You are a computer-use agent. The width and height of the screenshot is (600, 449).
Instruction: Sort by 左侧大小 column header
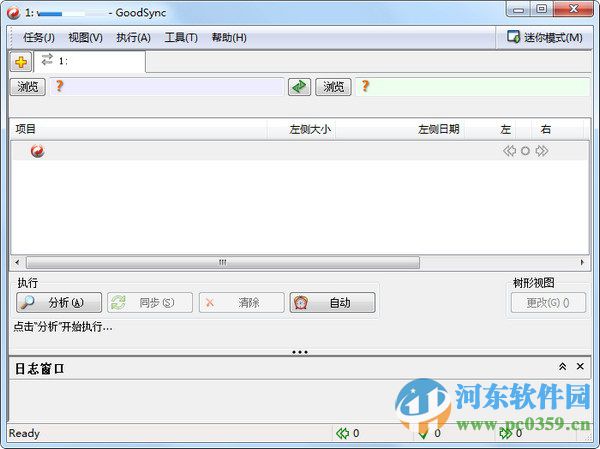tap(301, 129)
